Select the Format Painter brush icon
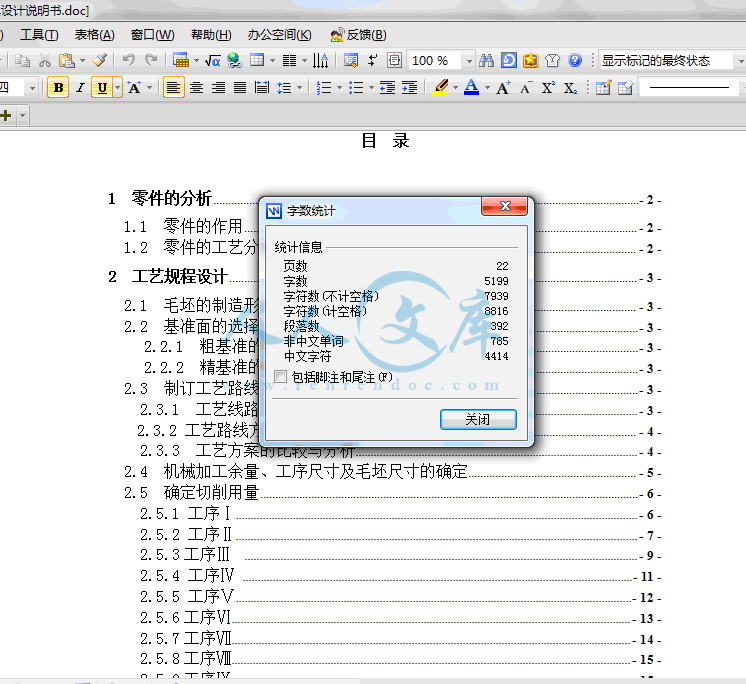 coord(100,60)
